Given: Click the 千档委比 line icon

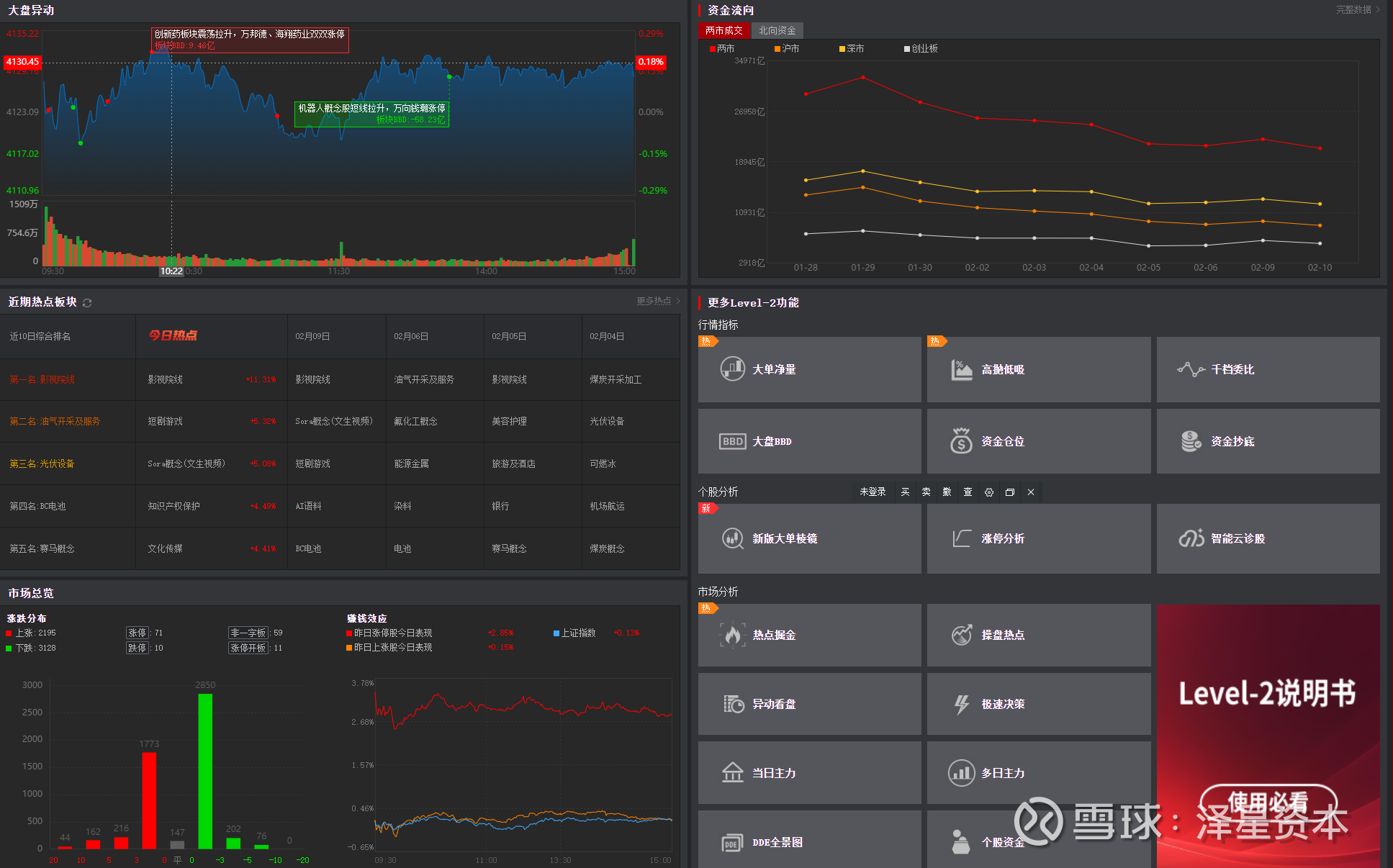Looking at the screenshot, I should pyautogui.click(x=1191, y=369).
